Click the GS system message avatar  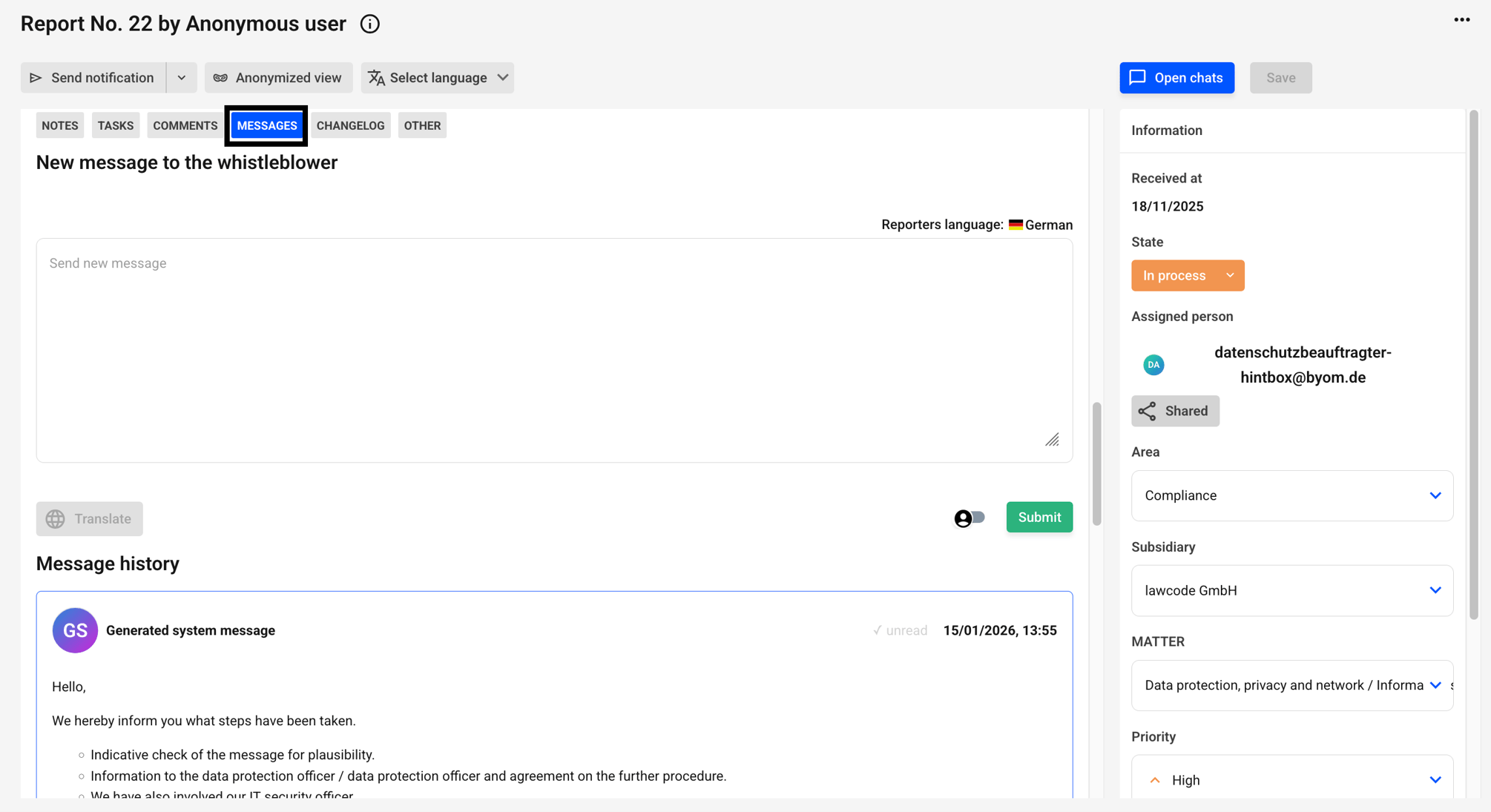tap(75, 630)
